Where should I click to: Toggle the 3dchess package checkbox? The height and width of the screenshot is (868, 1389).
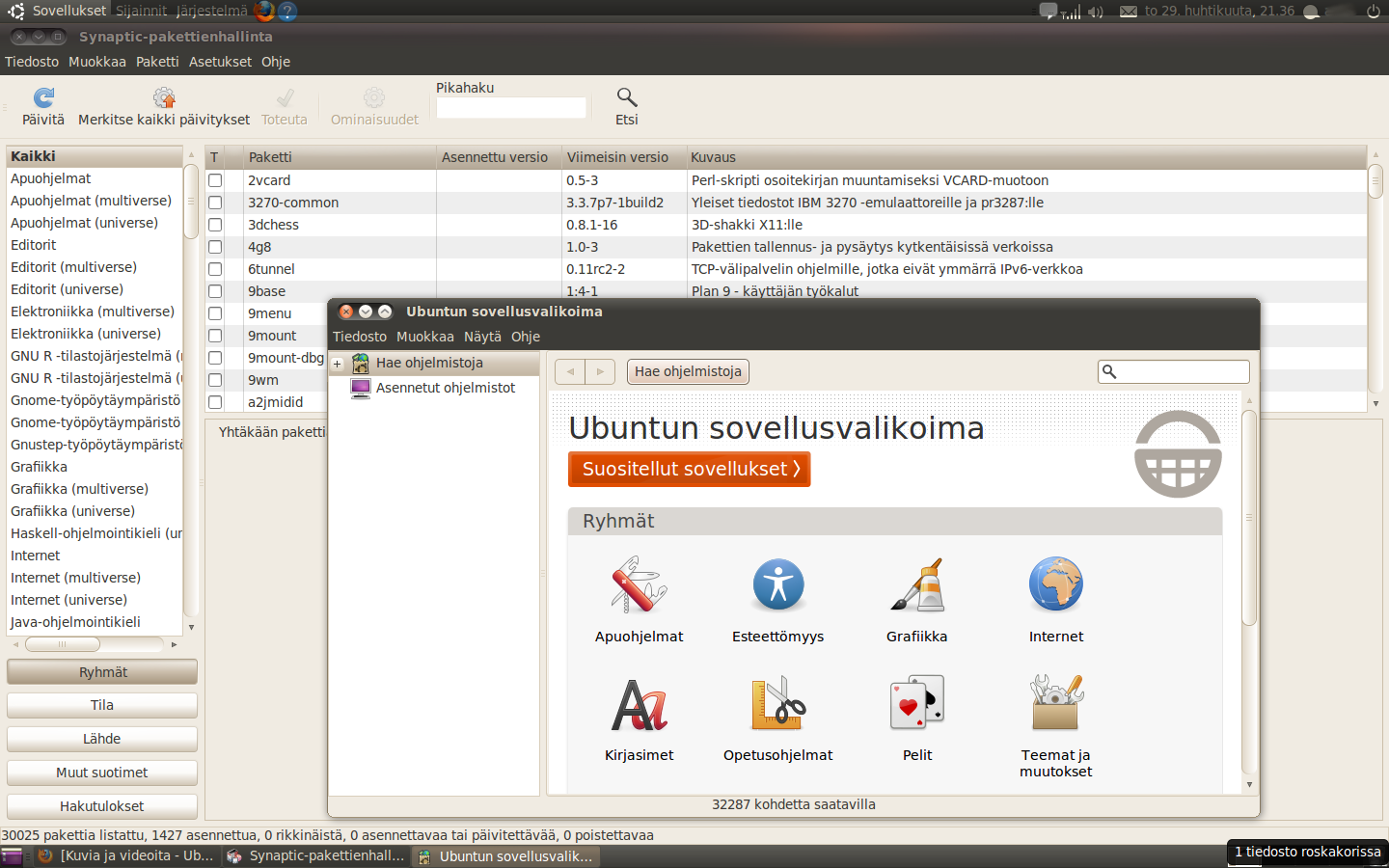tap(215, 225)
